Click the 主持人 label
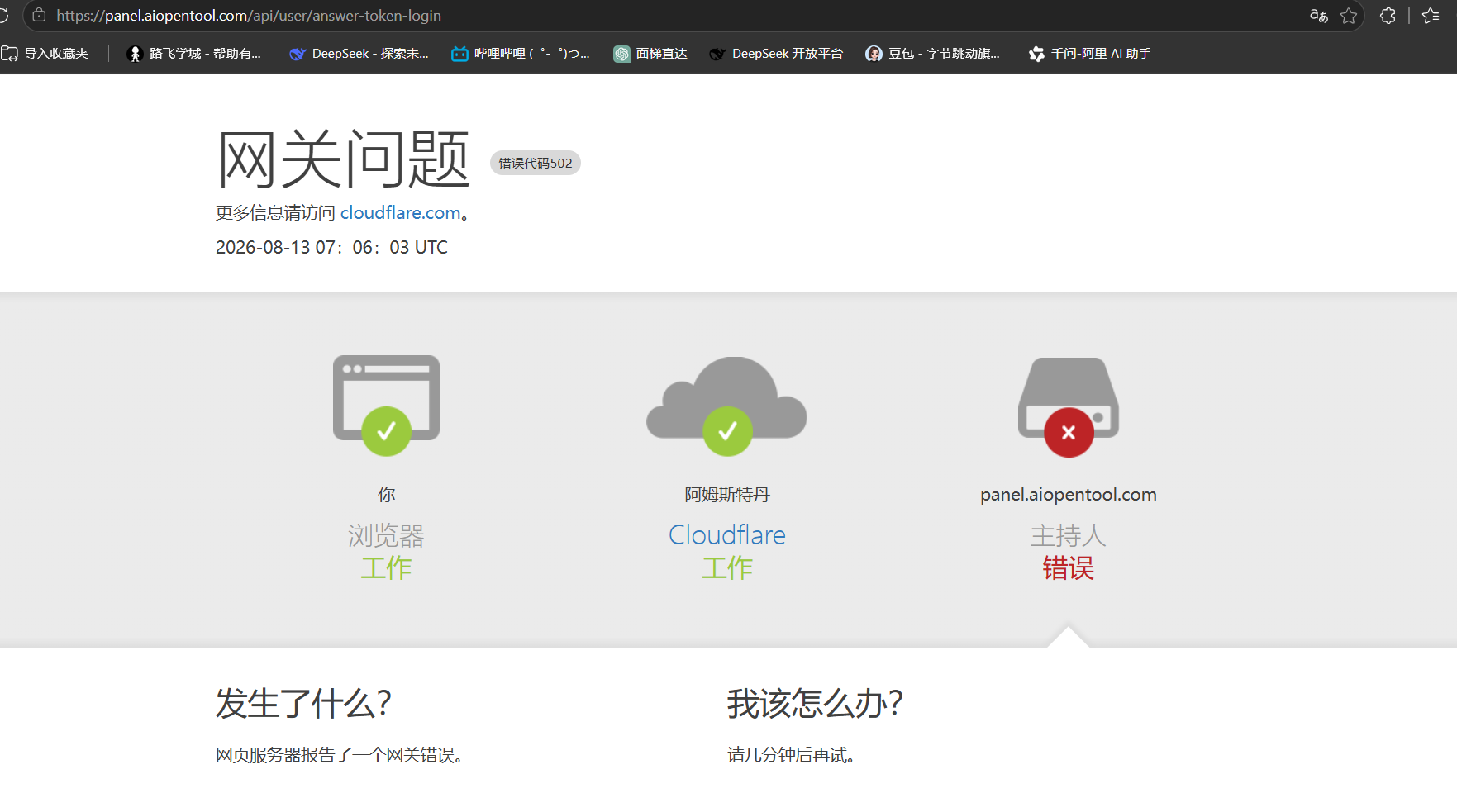Image resolution: width=1457 pixels, height=812 pixels. tap(1069, 536)
